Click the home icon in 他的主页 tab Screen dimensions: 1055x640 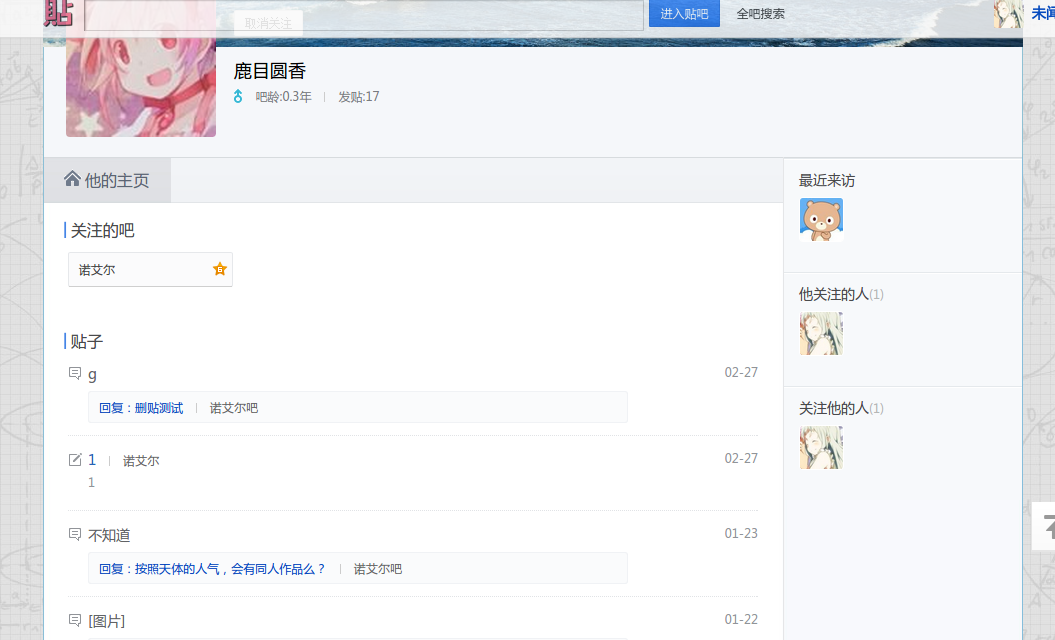pos(72,178)
